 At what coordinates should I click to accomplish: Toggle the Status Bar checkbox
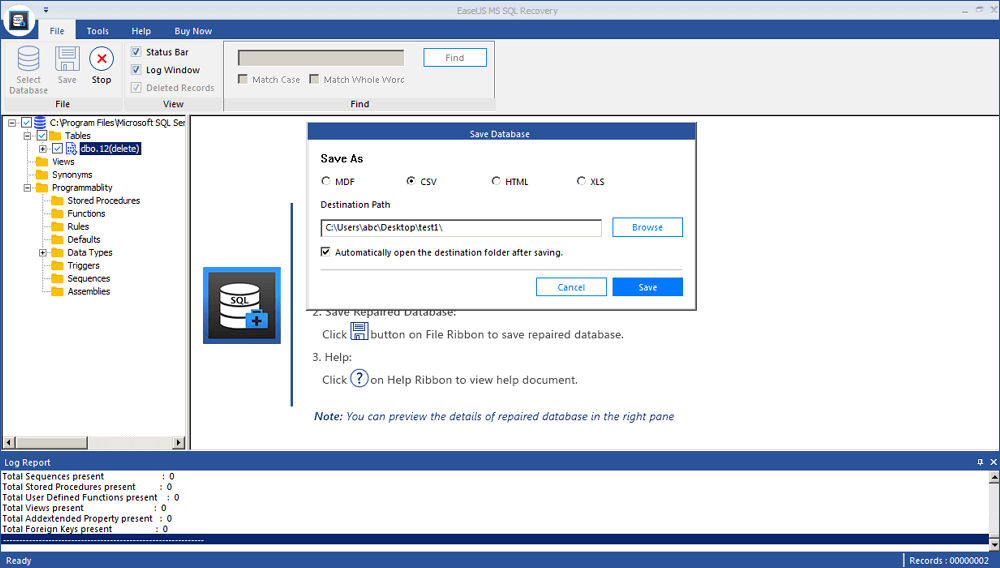pyautogui.click(x=136, y=52)
